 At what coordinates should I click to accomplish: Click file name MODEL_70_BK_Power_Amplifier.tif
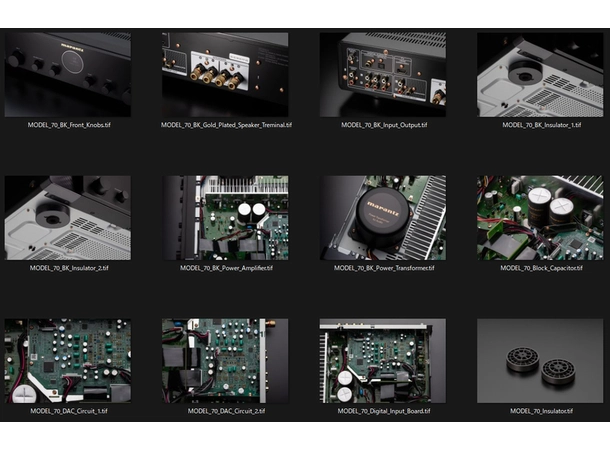[x=226, y=268]
